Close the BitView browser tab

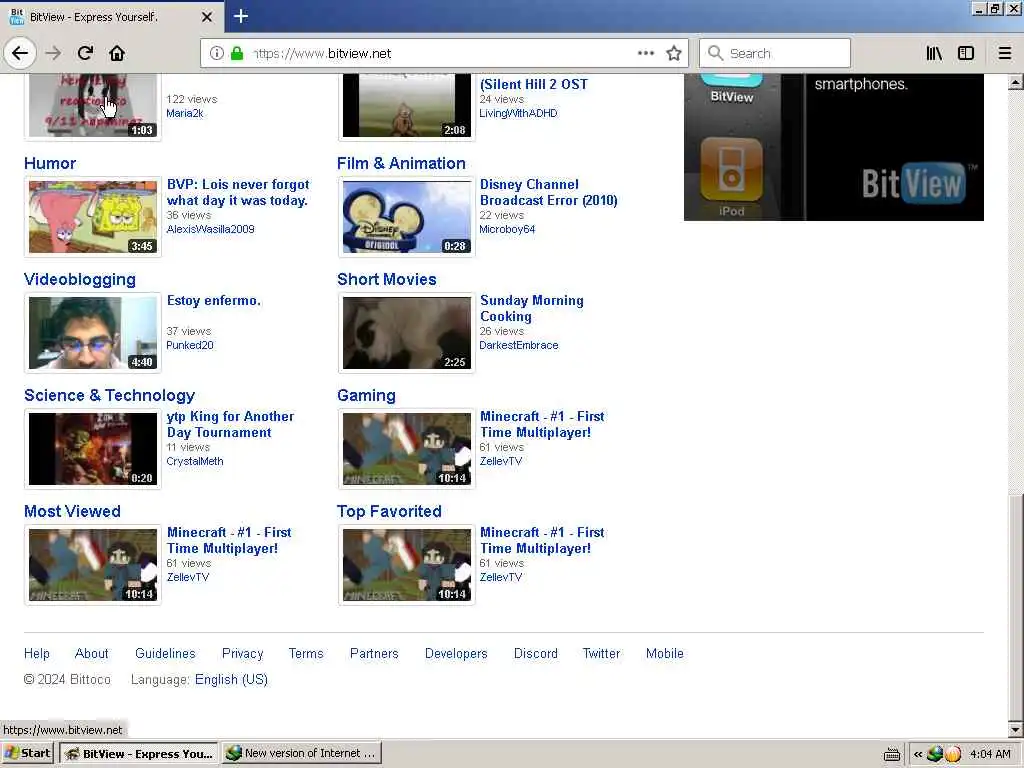[206, 17]
